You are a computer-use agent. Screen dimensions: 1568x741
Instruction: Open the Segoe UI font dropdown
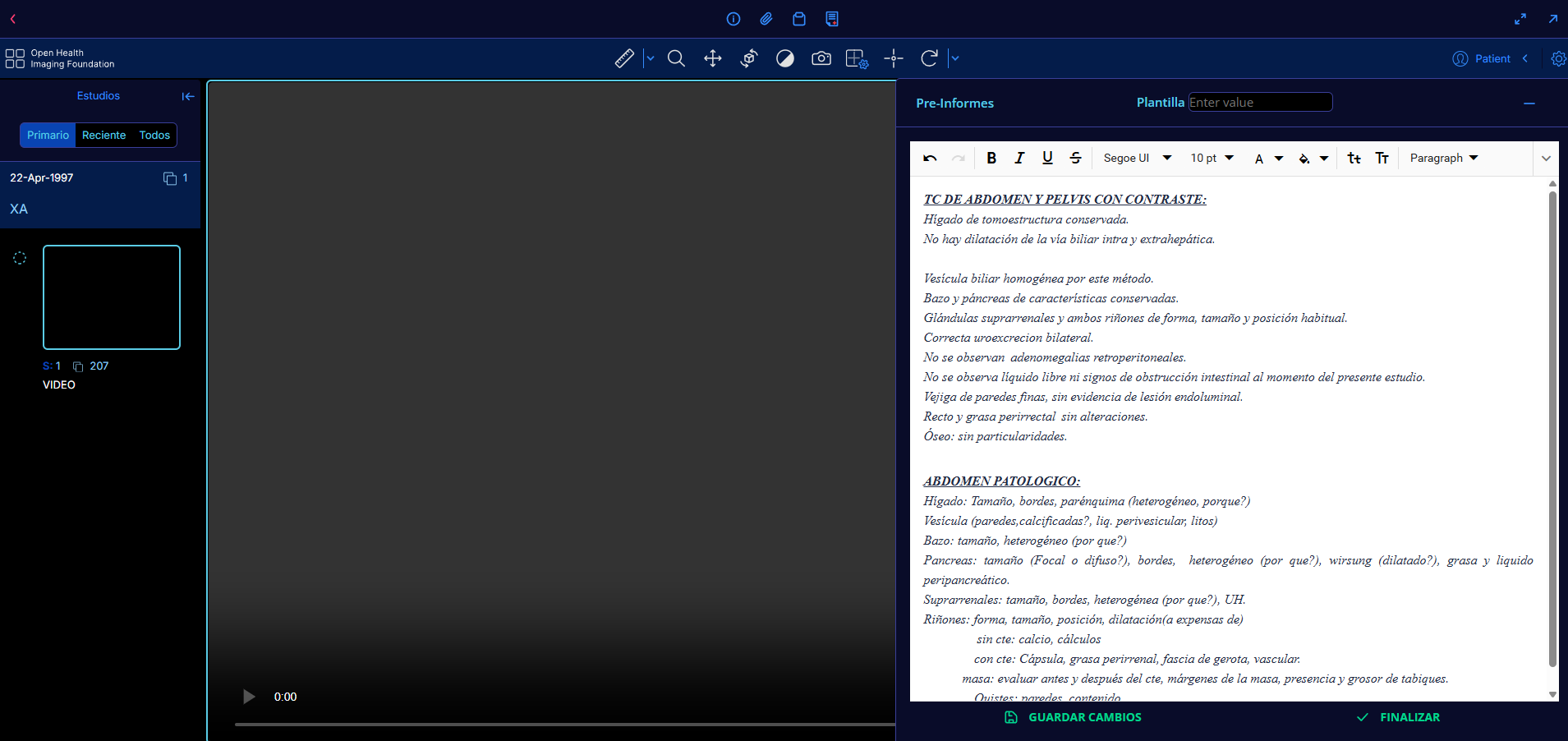coord(1137,158)
